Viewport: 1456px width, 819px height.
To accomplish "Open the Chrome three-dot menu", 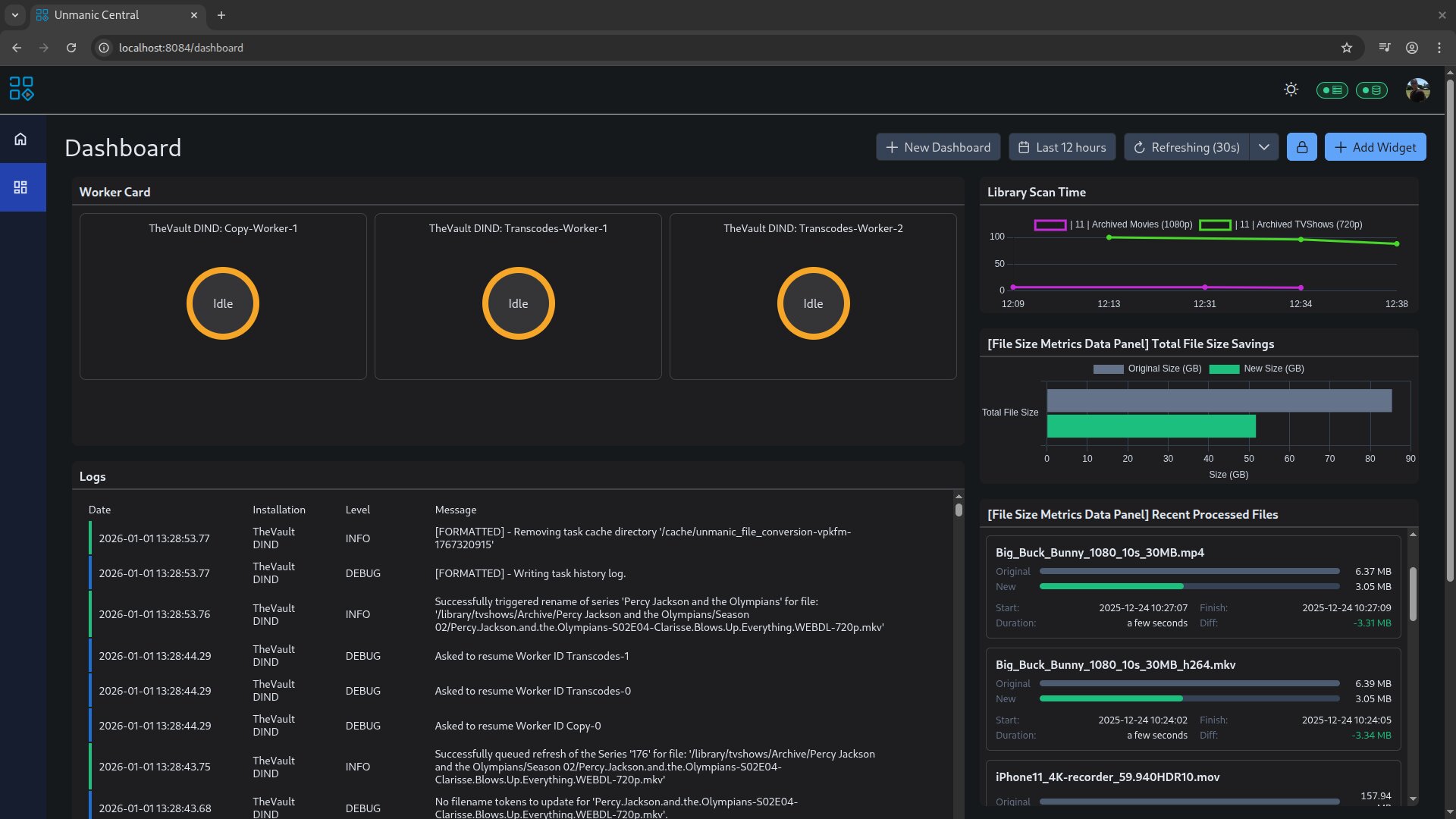I will click(x=1439, y=47).
